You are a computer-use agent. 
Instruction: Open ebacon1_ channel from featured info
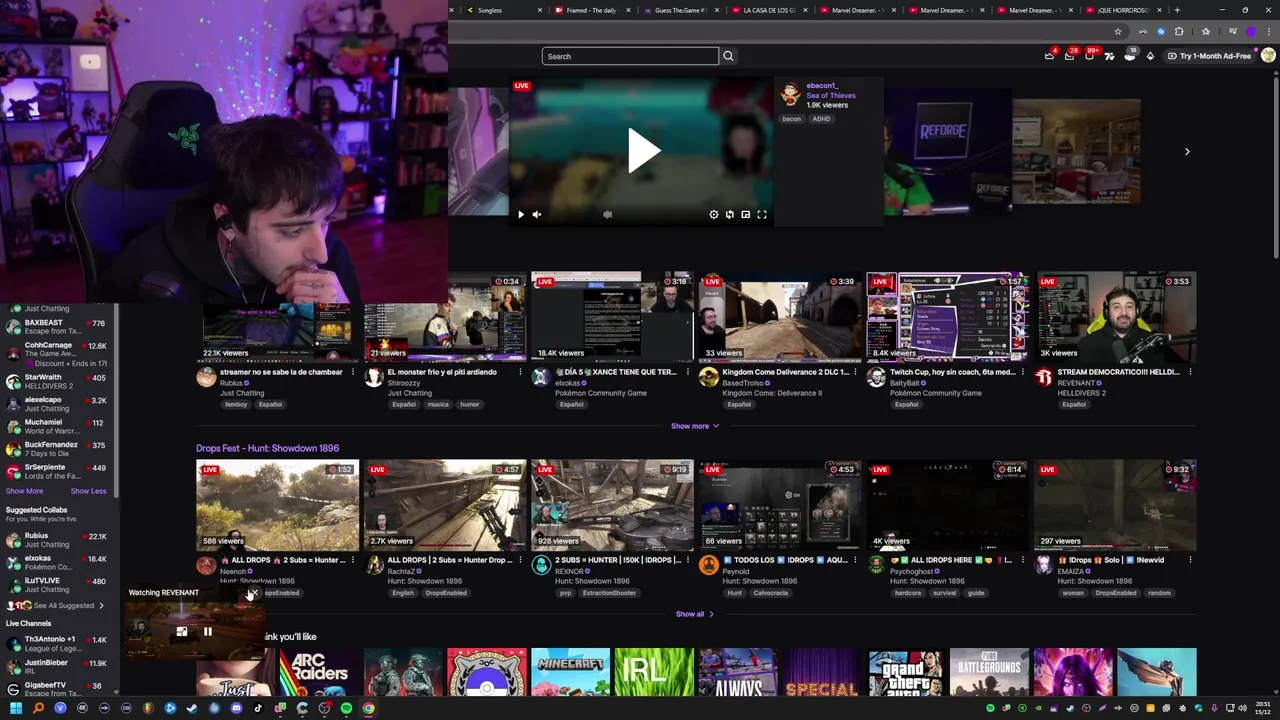822,86
